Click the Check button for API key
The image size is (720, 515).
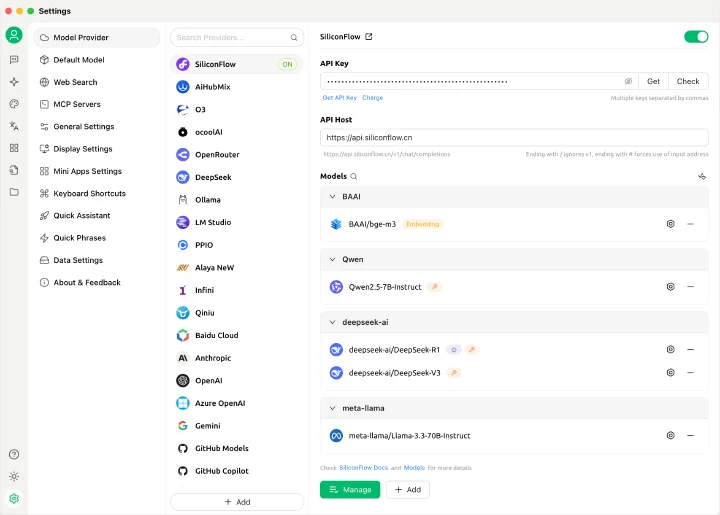click(688, 81)
